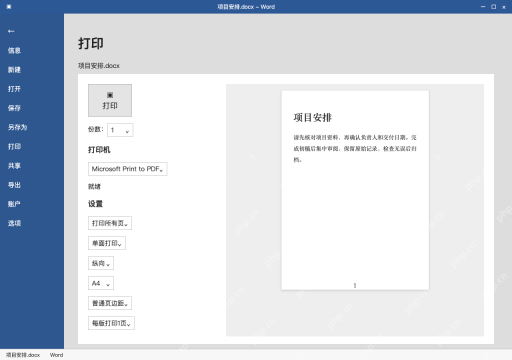Click page number 1 in preview
The image size is (512, 360).
(x=355, y=285)
